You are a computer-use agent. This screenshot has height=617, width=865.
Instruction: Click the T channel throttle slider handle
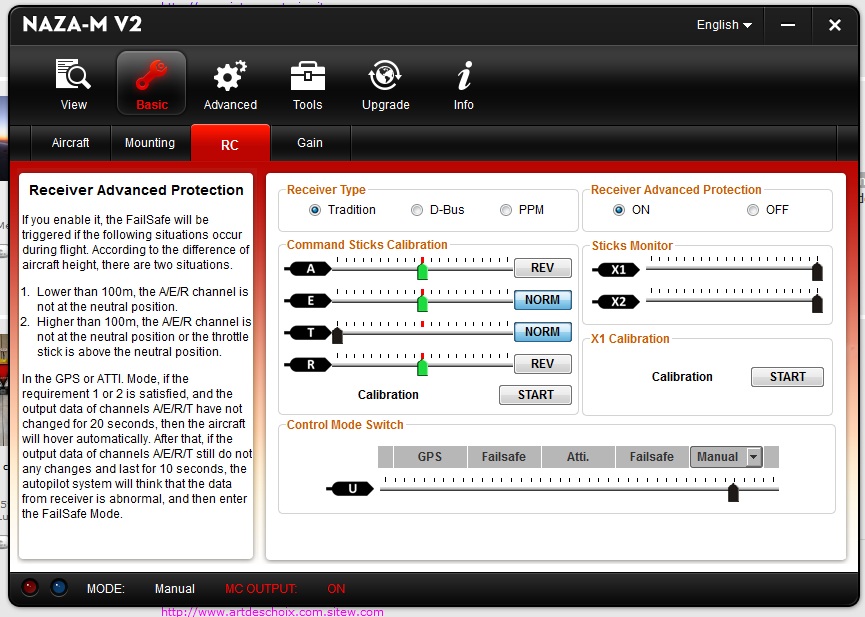[x=337, y=335]
